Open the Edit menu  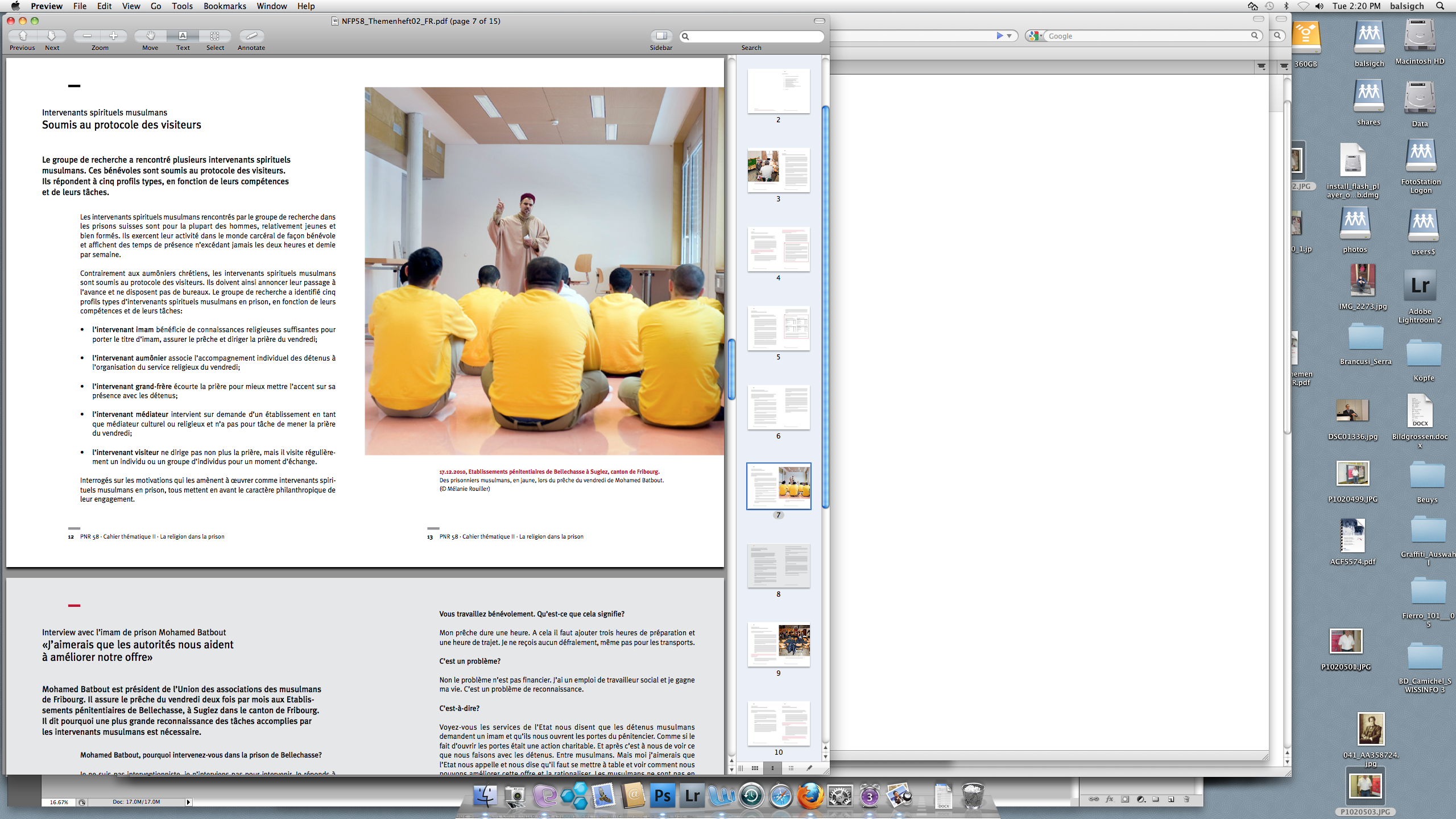coord(104,6)
